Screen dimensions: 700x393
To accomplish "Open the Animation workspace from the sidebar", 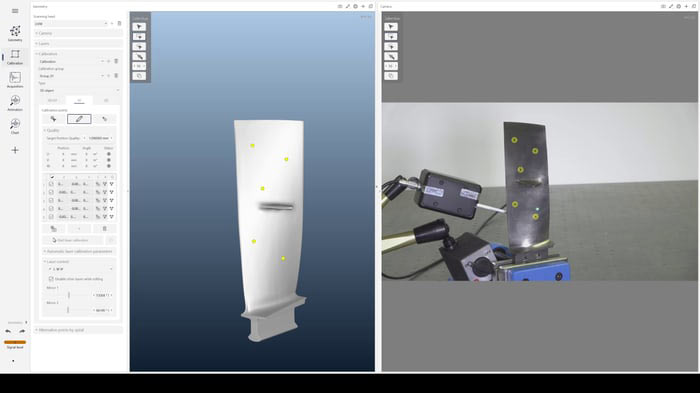I will (x=15, y=103).
